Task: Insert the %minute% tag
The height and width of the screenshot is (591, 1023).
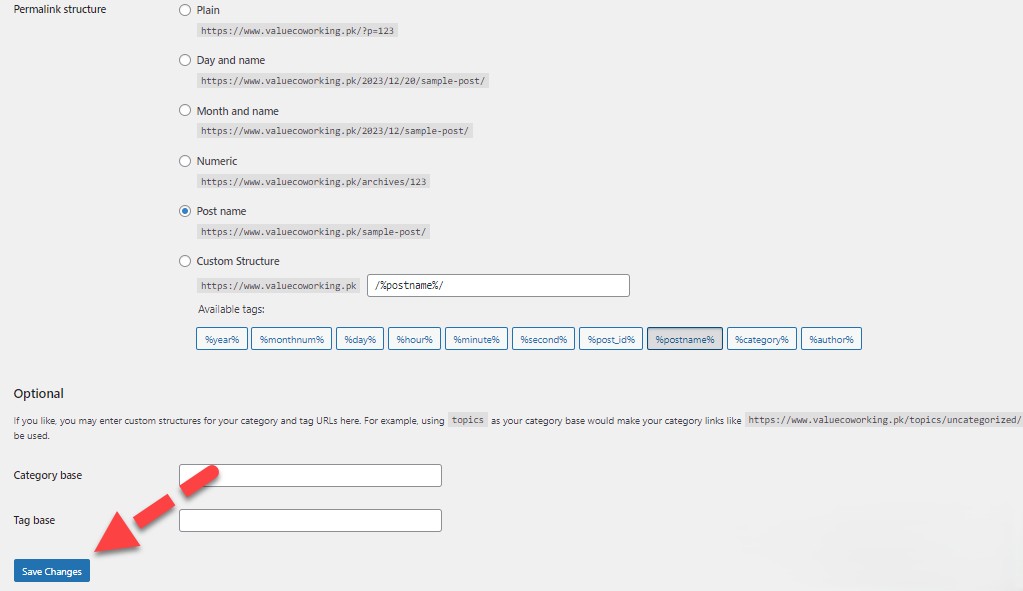Action: tap(476, 339)
